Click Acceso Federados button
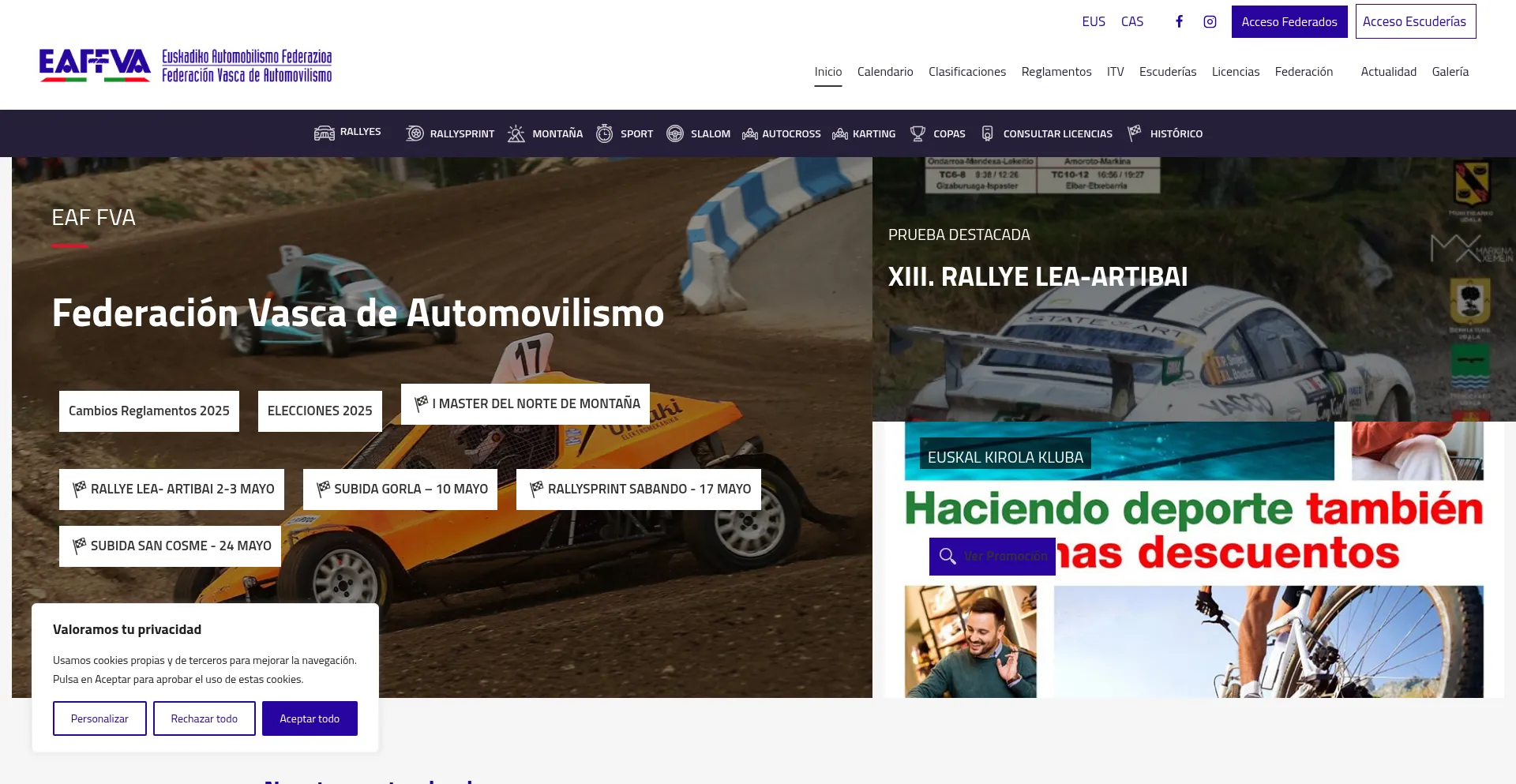The width and height of the screenshot is (1516, 784). (1289, 21)
